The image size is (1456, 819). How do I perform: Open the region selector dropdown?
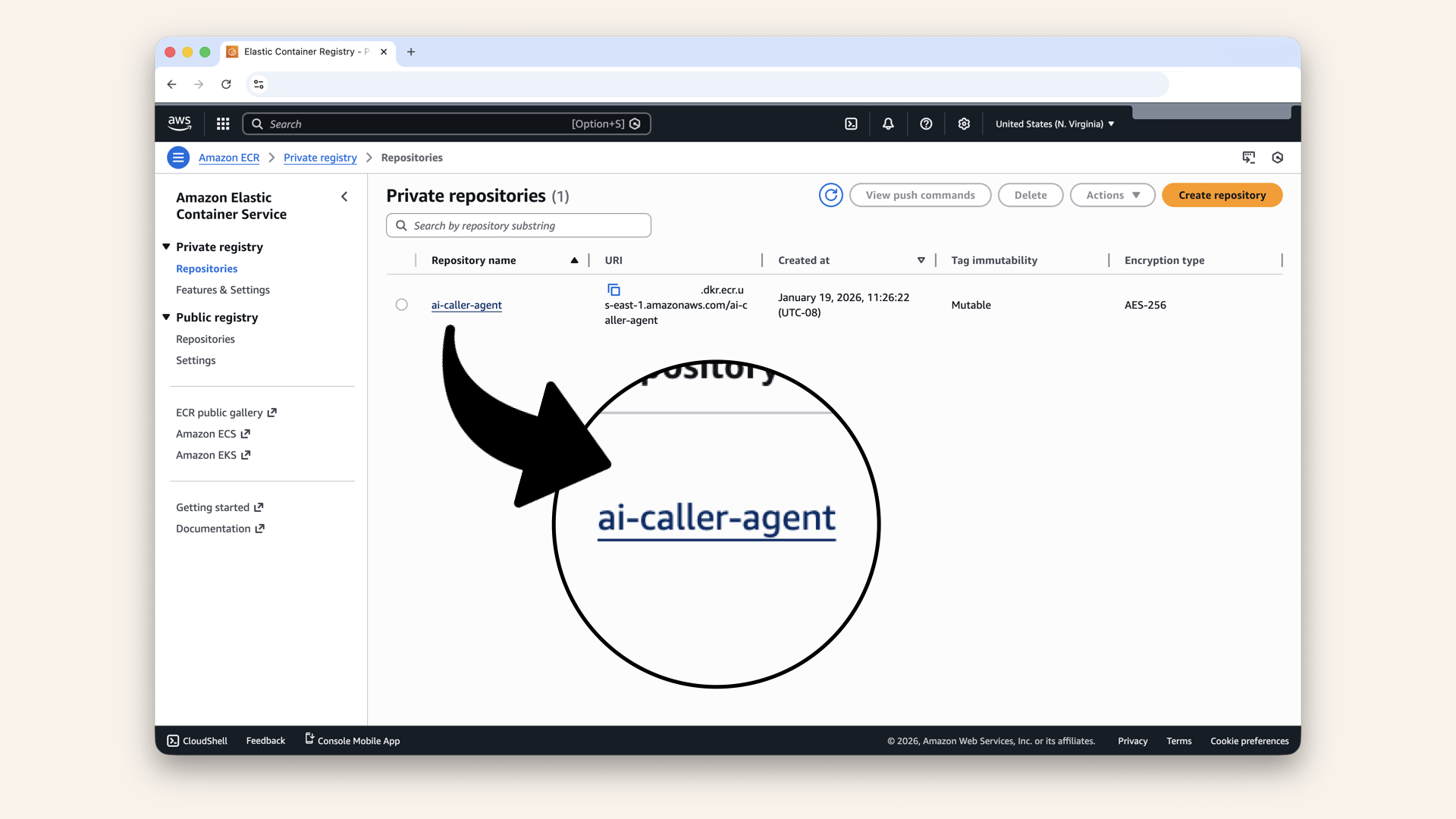coord(1054,124)
